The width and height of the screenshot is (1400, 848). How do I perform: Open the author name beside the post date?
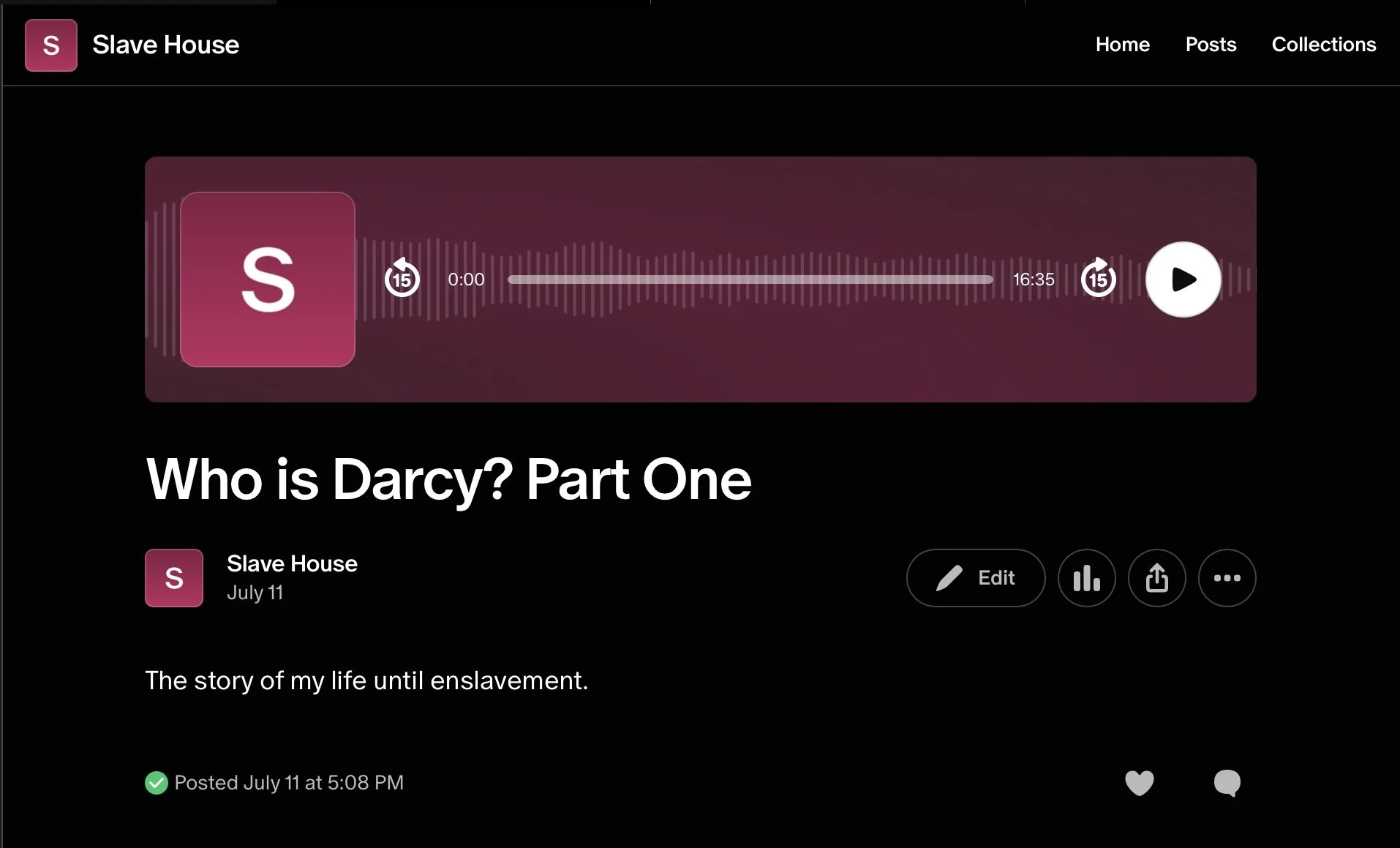[x=292, y=563]
